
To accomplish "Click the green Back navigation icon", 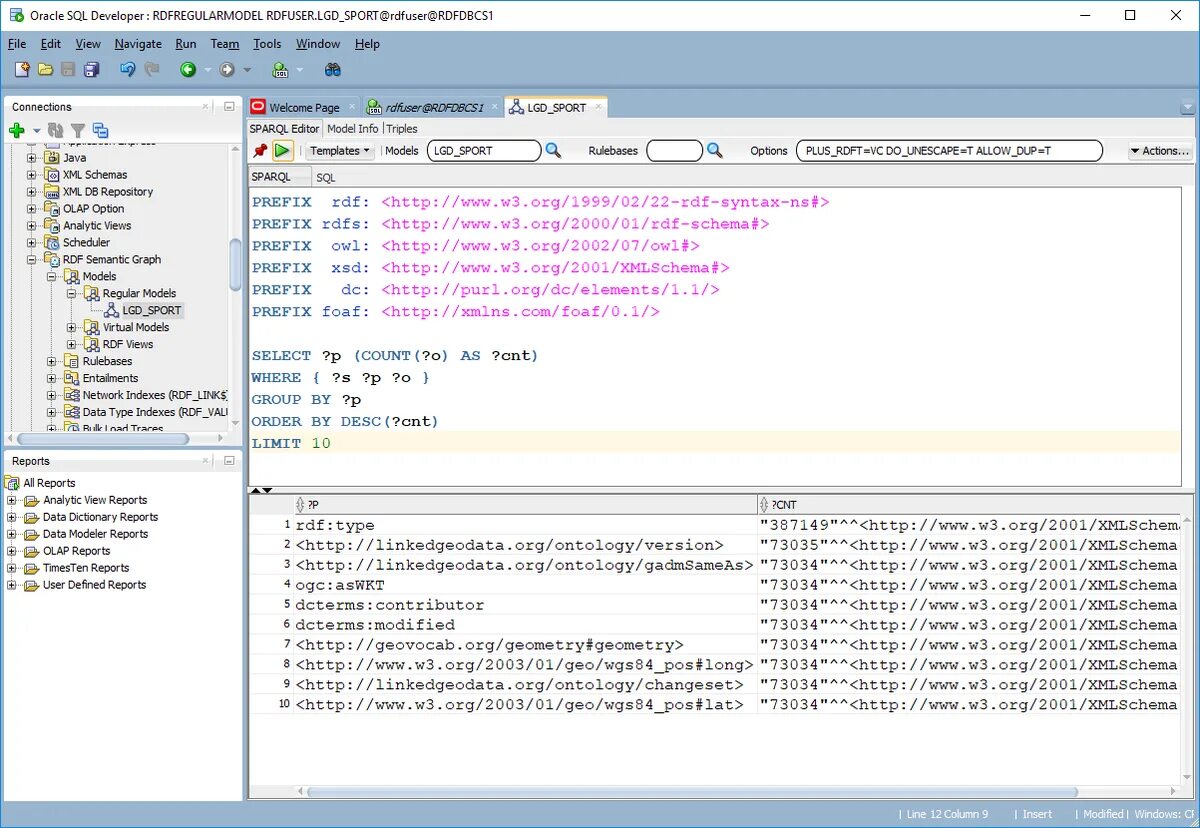I will point(187,69).
